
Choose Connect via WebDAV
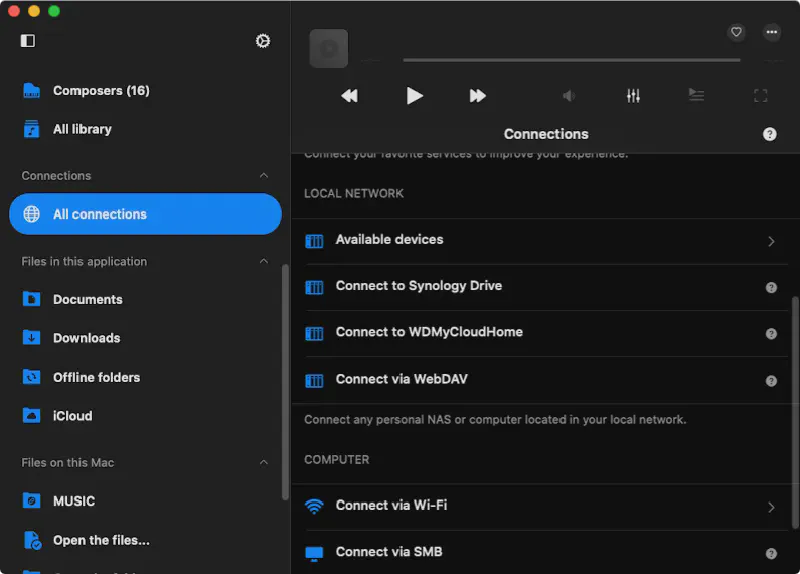coord(401,380)
